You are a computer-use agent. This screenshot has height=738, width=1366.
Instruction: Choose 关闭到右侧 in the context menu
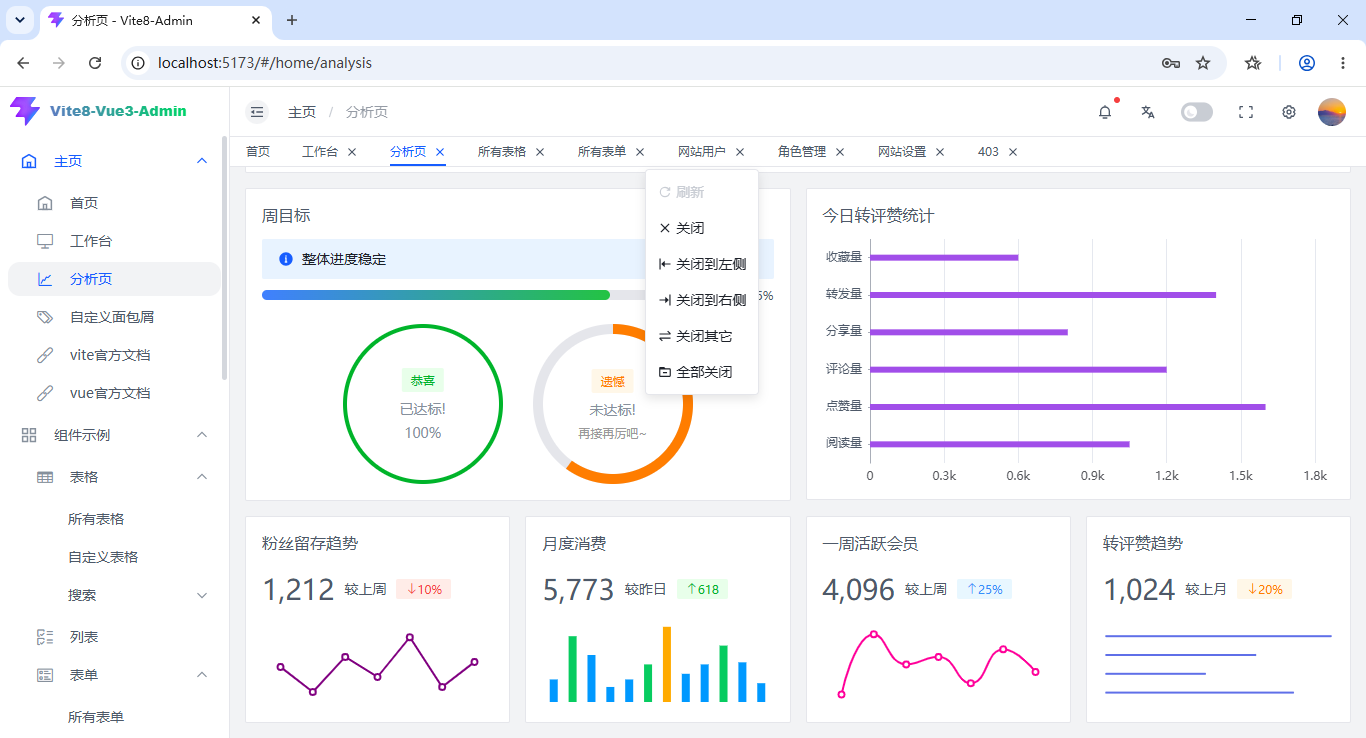click(x=702, y=300)
